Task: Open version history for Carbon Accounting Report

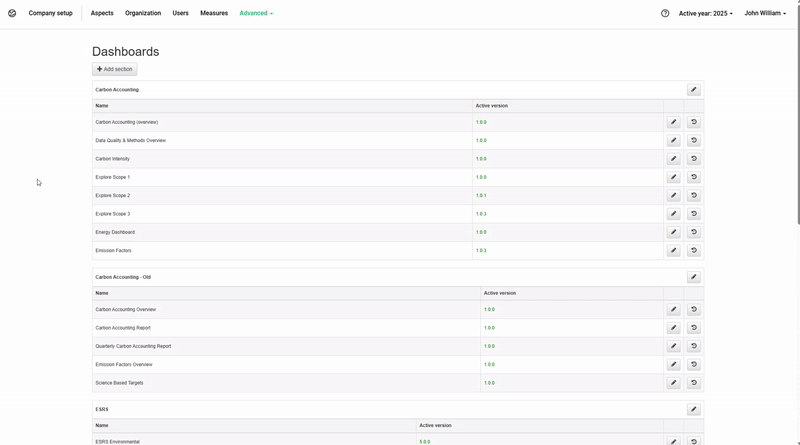Action: 693,328
